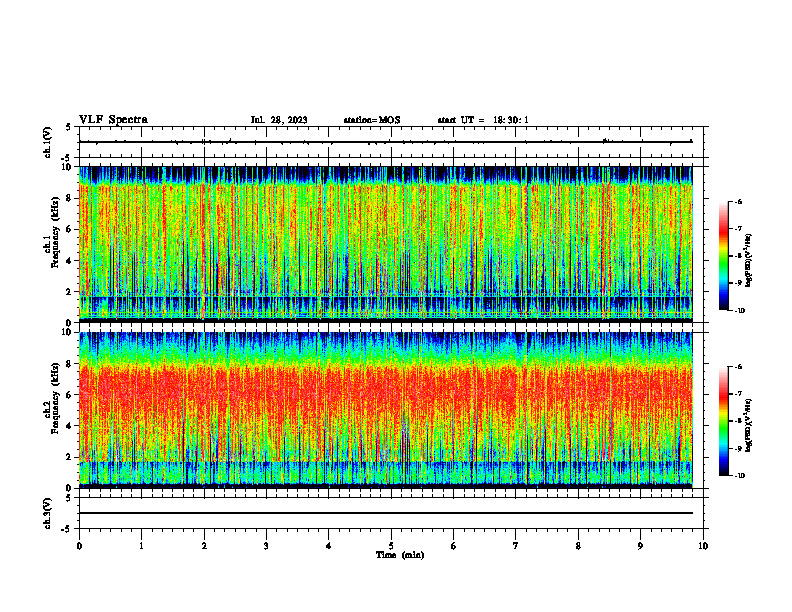
Task: Click the ch.1 color scale bar
Action: click(723, 256)
